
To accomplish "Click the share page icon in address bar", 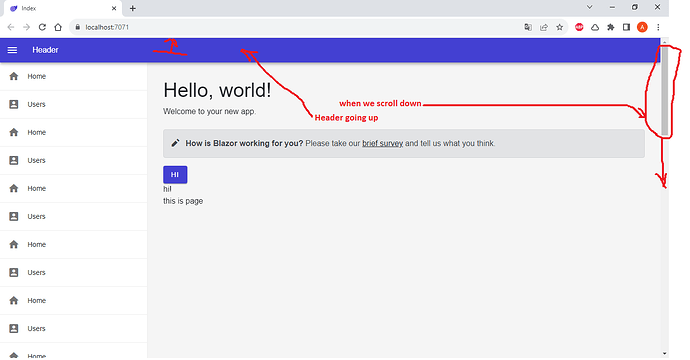I will click(x=544, y=27).
